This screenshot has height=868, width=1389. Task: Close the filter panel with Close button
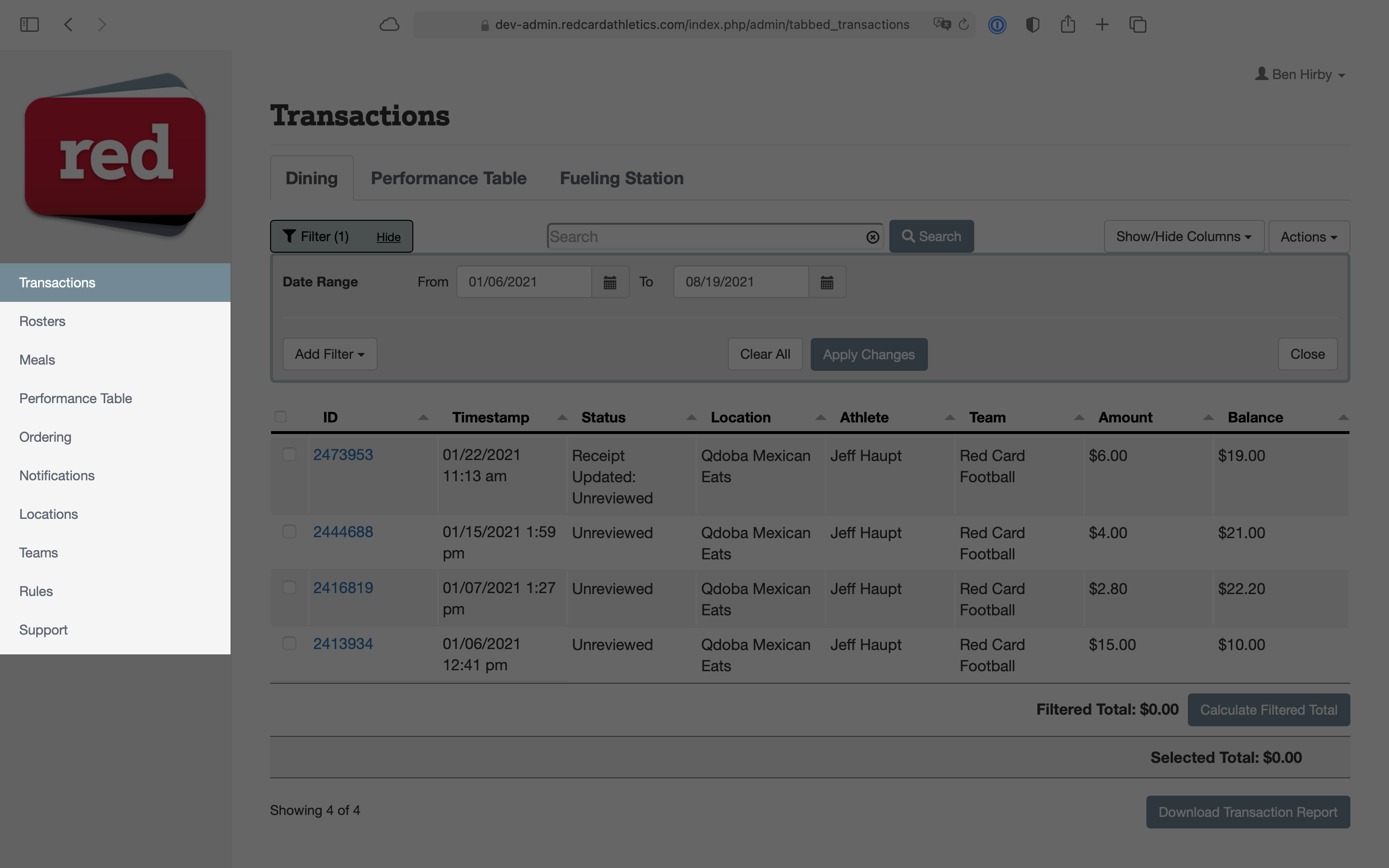1307,354
